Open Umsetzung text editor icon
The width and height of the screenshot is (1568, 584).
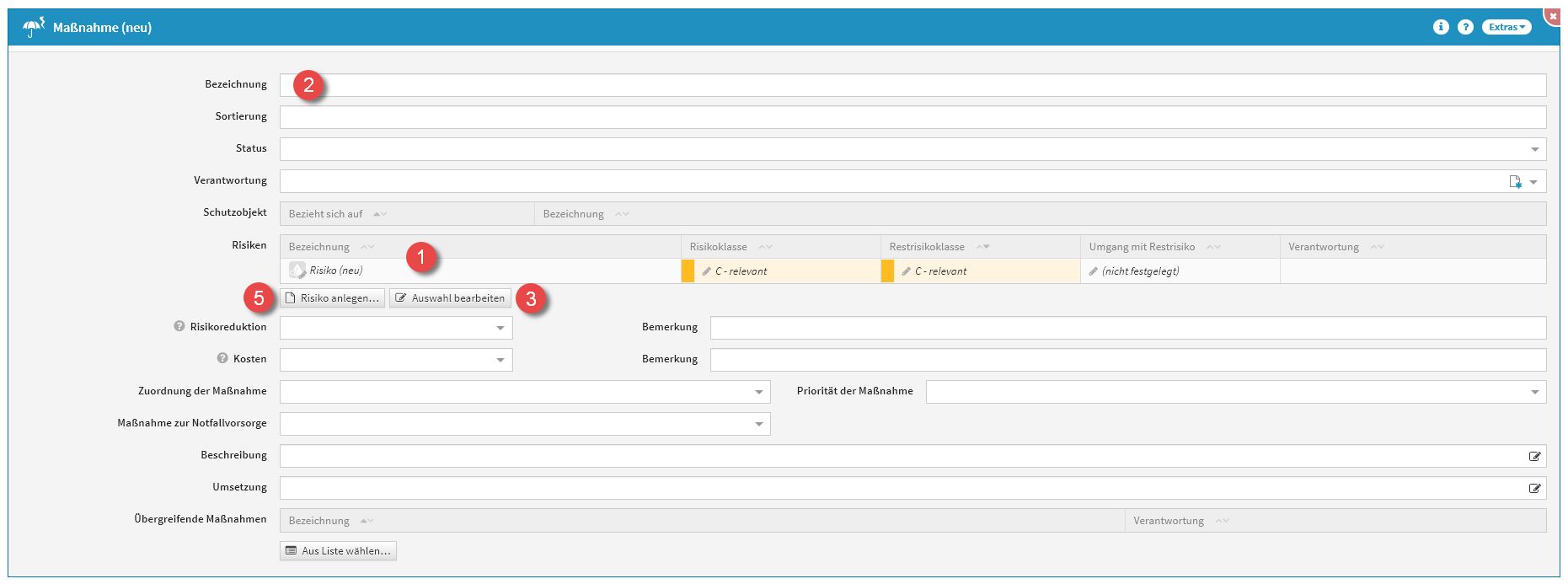[1534, 488]
